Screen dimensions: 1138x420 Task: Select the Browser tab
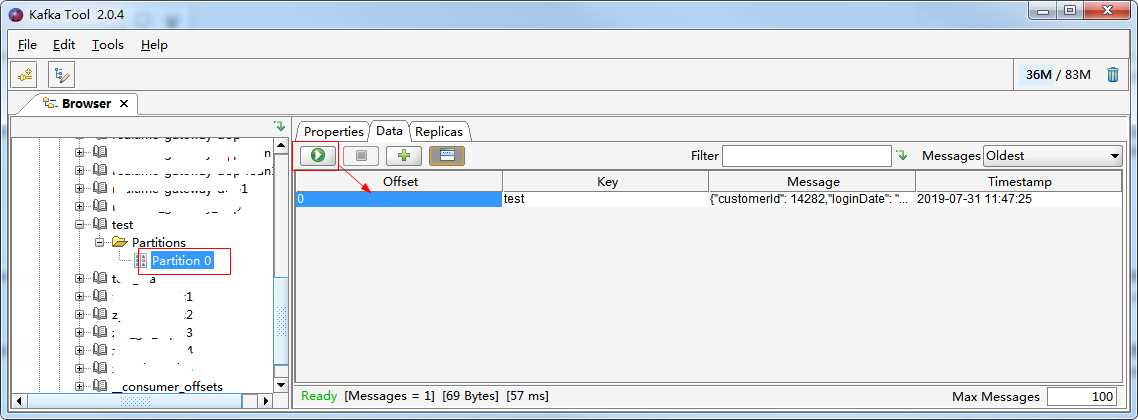(x=86, y=104)
